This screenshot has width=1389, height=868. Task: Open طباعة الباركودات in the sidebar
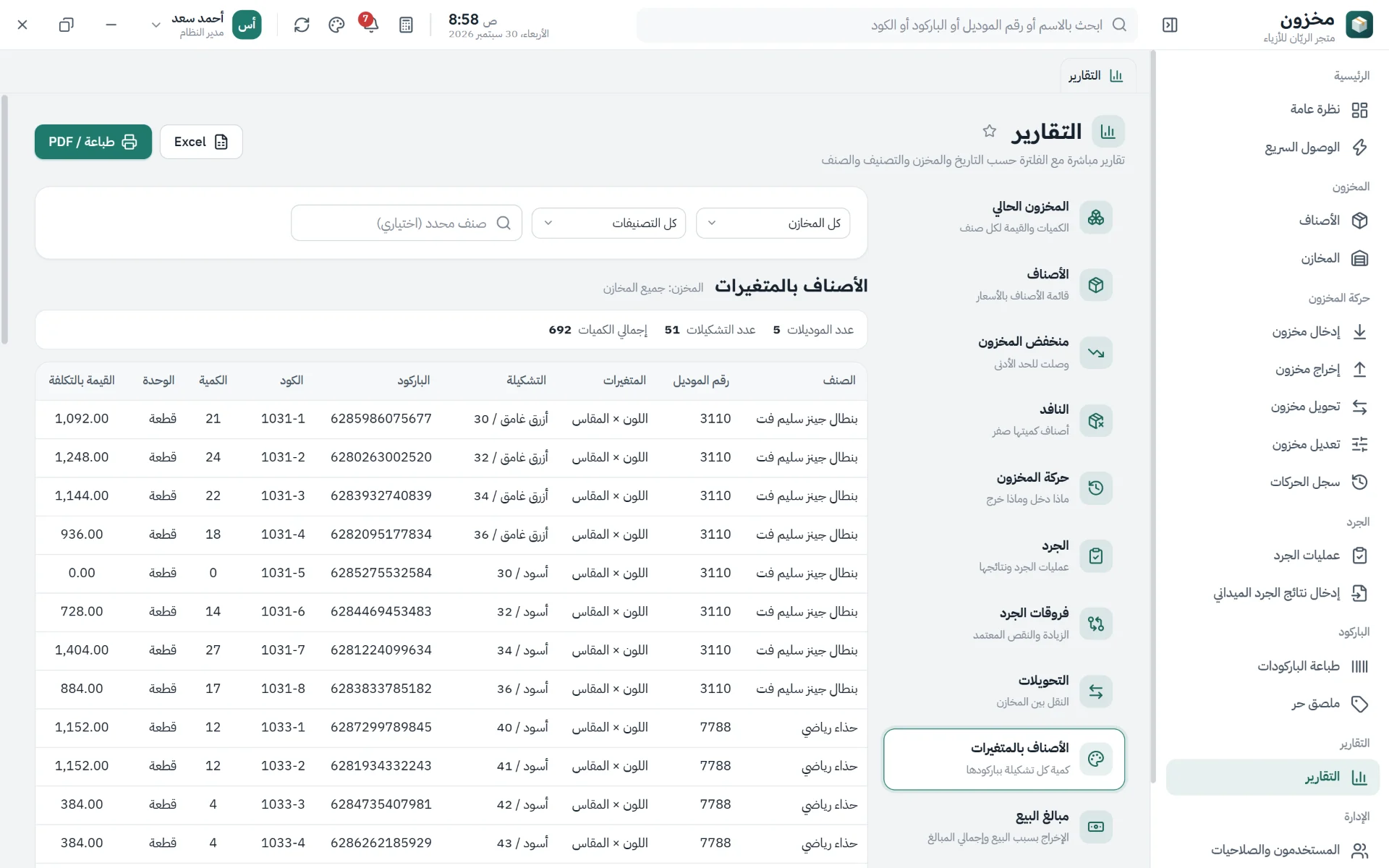click(x=1273, y=666)
